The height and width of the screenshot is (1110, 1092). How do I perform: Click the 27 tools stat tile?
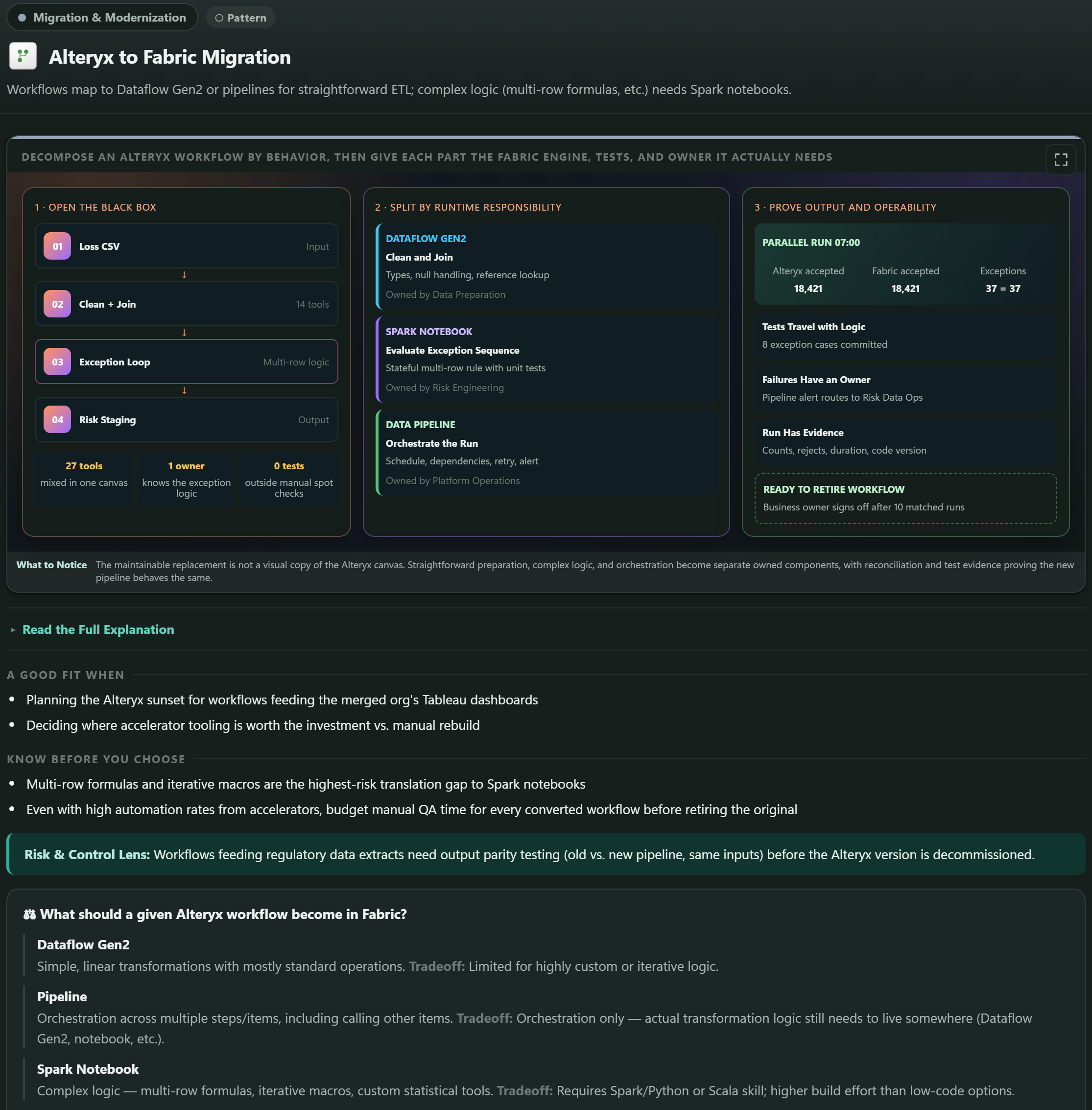[84, 480]
